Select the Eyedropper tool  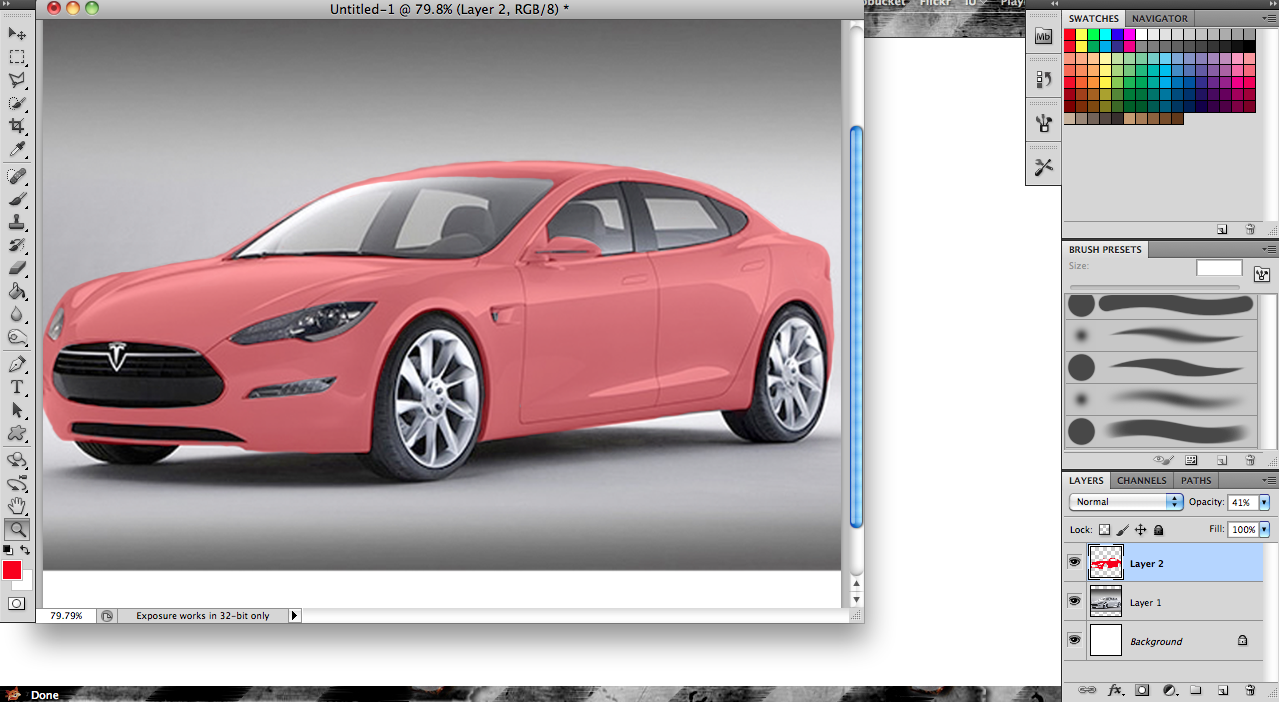pyautogui.click(x=17, y=149)
